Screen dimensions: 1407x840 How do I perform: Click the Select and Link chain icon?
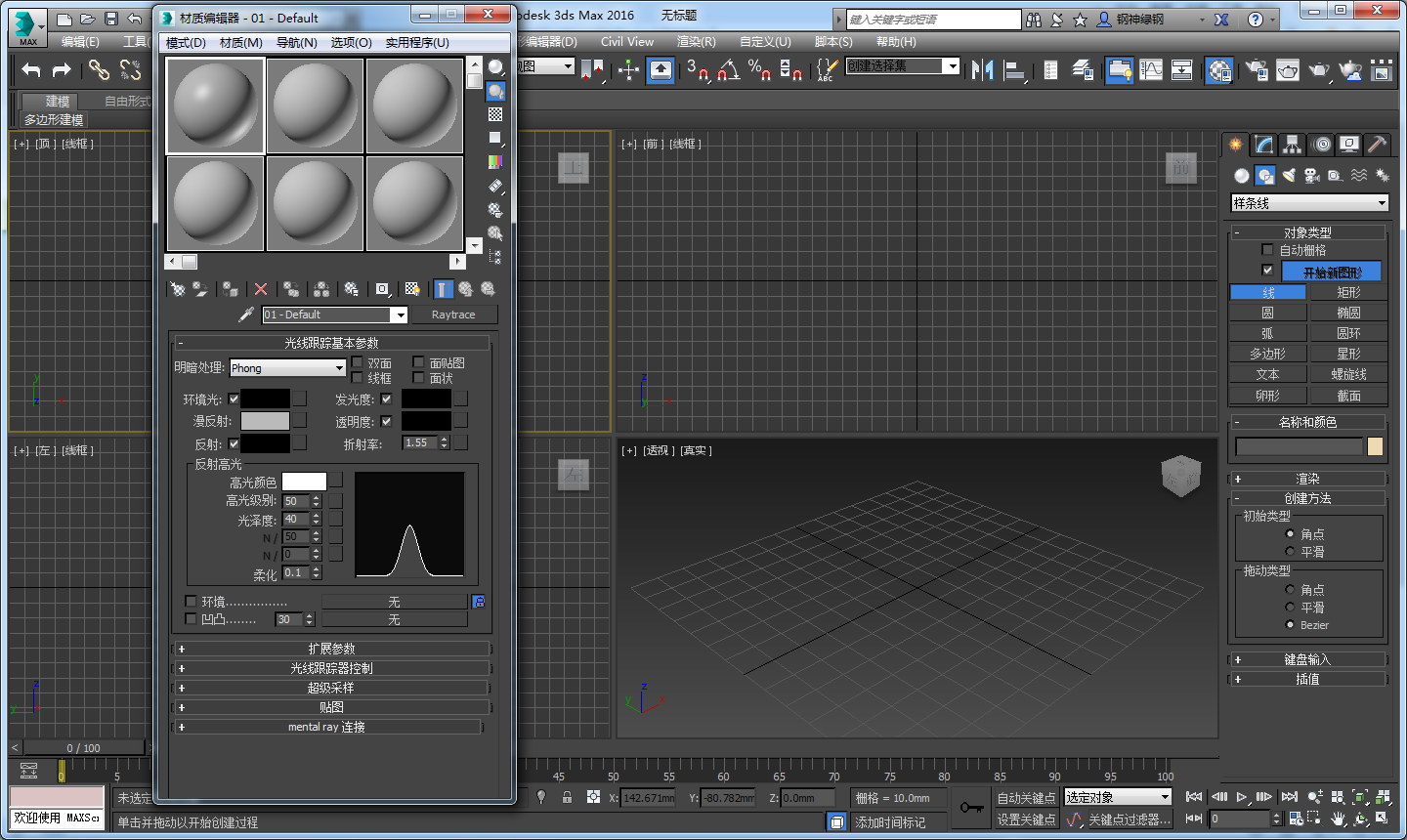99,69
